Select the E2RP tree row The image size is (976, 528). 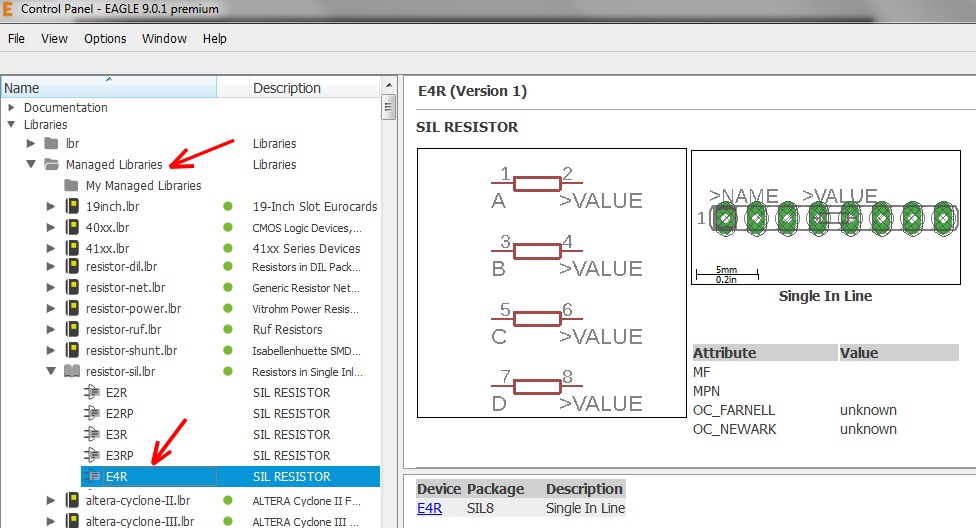coord(230,413)
